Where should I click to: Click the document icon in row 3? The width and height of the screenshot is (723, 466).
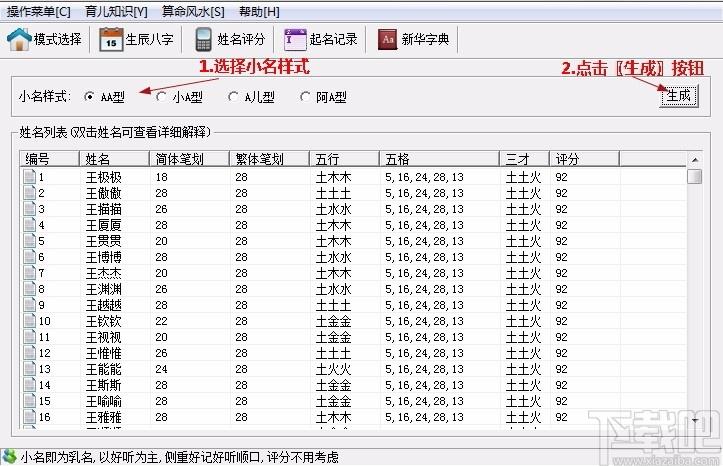[x=30, y=209]
